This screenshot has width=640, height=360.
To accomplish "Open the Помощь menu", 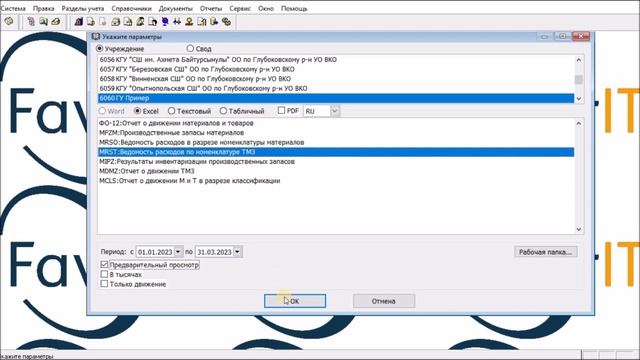I will click(294, 8).
